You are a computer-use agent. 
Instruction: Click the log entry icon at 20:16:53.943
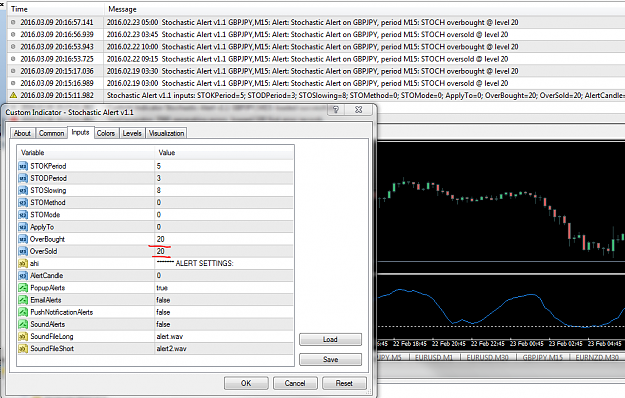[13, 47]
